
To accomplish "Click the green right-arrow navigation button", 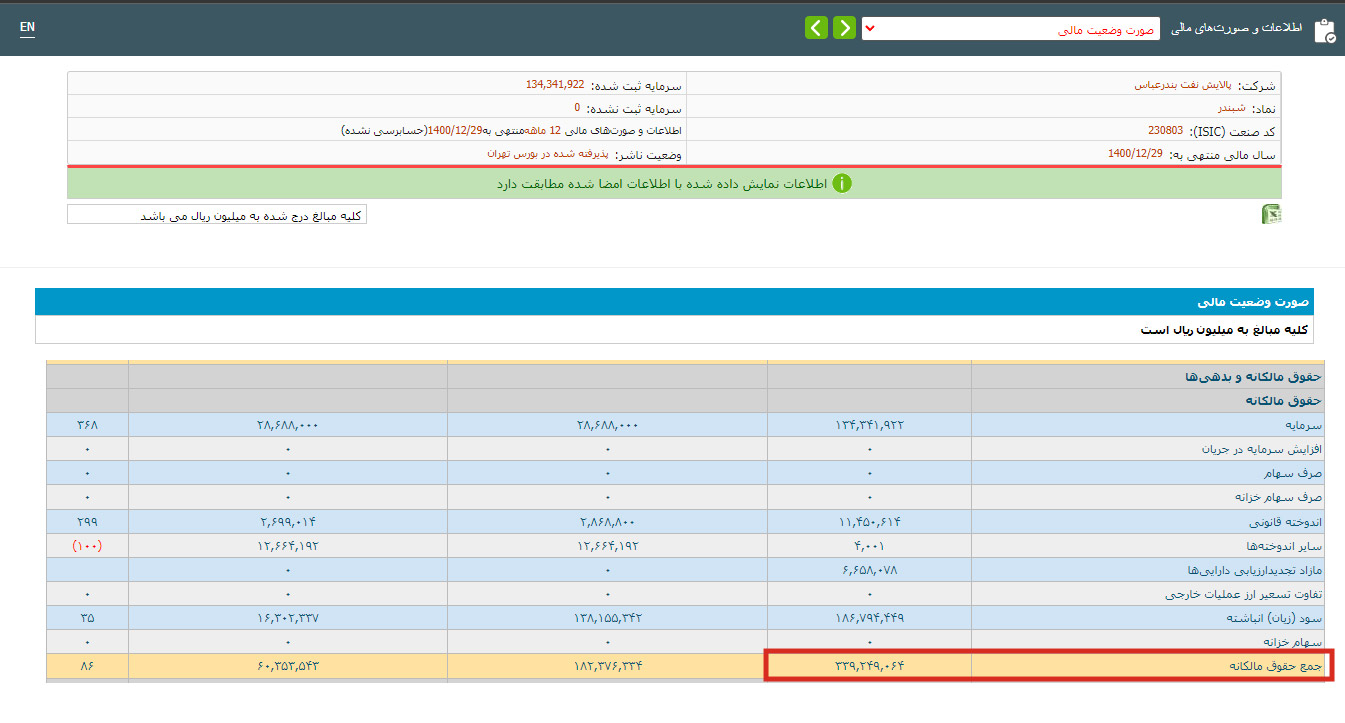I will [x=845, y=28].
